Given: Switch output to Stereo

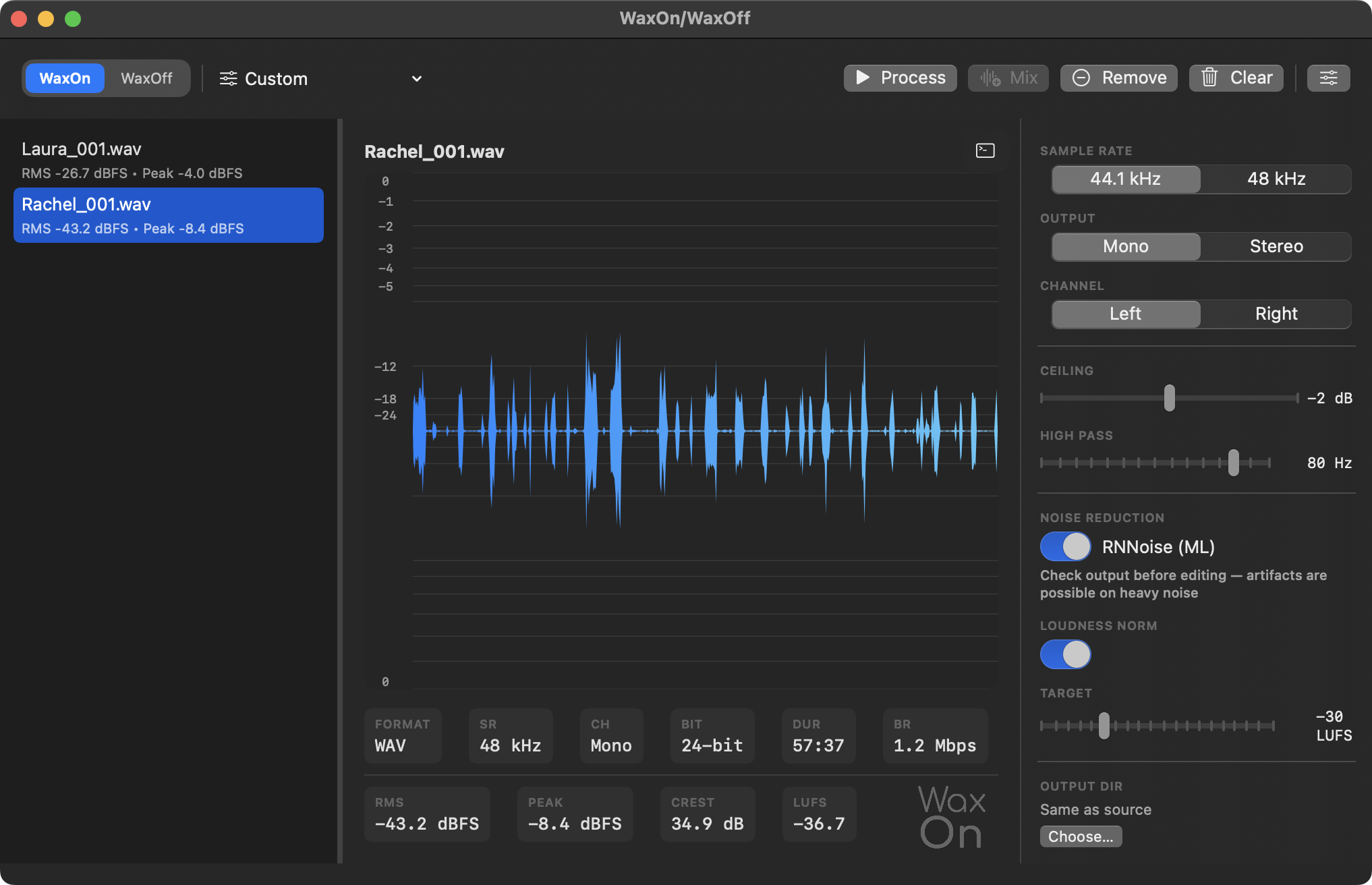Looking at the screenshot, I should [1276, 246].
